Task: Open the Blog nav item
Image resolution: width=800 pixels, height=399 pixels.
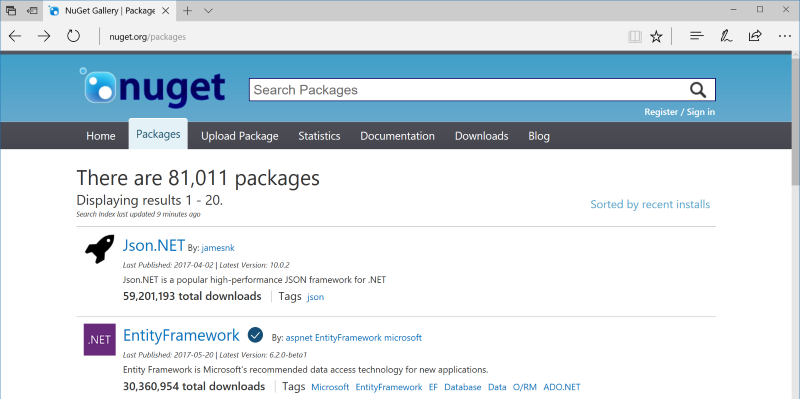Action: point(539,136)
